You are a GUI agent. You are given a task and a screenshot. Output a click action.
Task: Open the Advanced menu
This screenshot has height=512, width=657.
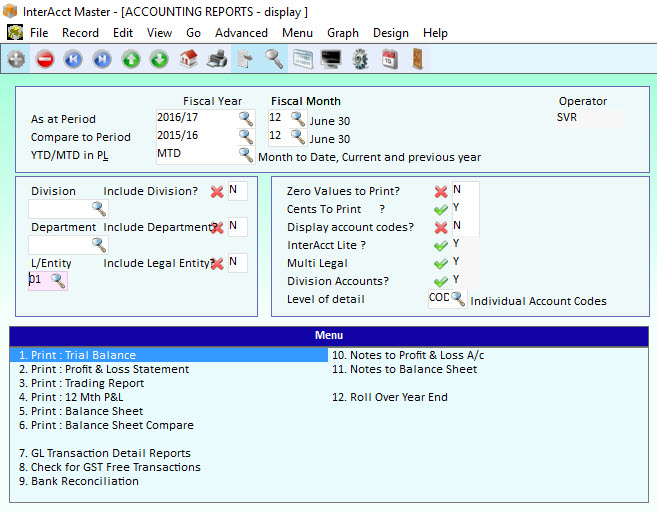click(x=241, y=33)
